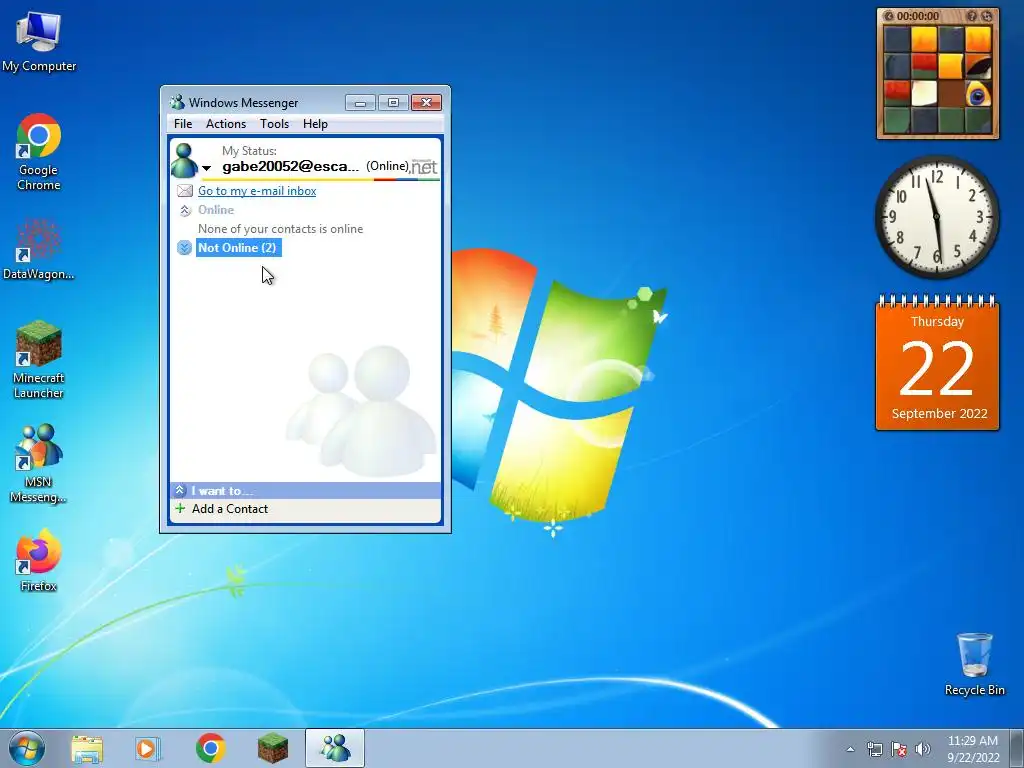This screenshot has height=768, width=1024.
Task: Close the Windows Messenger window
Action: (x=426, y=103)
